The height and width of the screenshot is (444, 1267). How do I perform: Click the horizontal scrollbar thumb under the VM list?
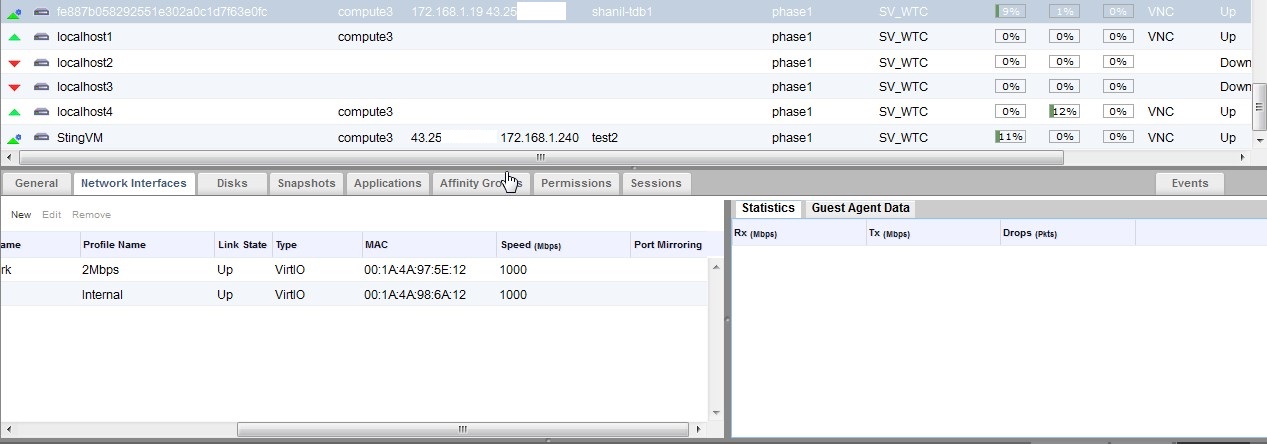(540, 157)
